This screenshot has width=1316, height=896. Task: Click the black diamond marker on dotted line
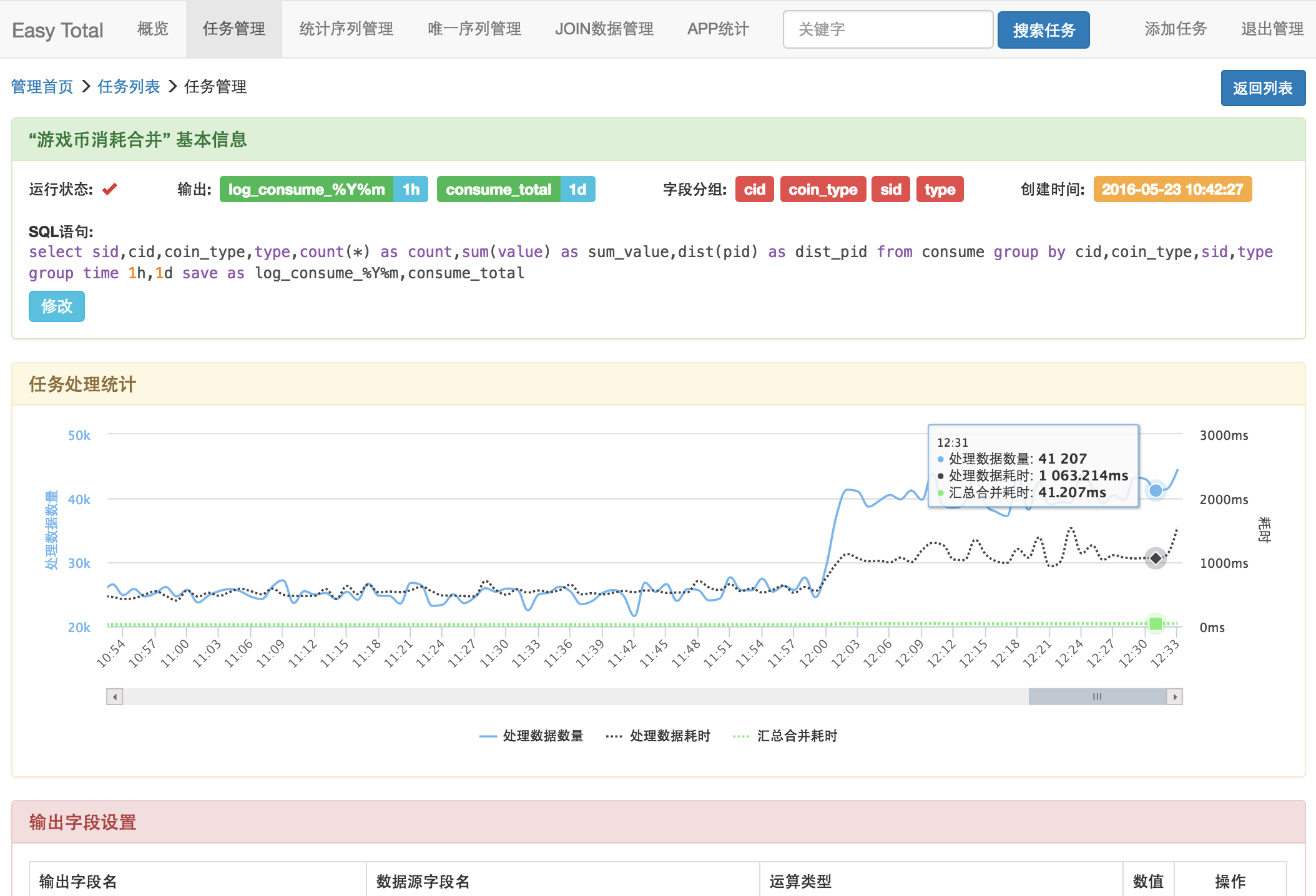(x=1156, y=558)
